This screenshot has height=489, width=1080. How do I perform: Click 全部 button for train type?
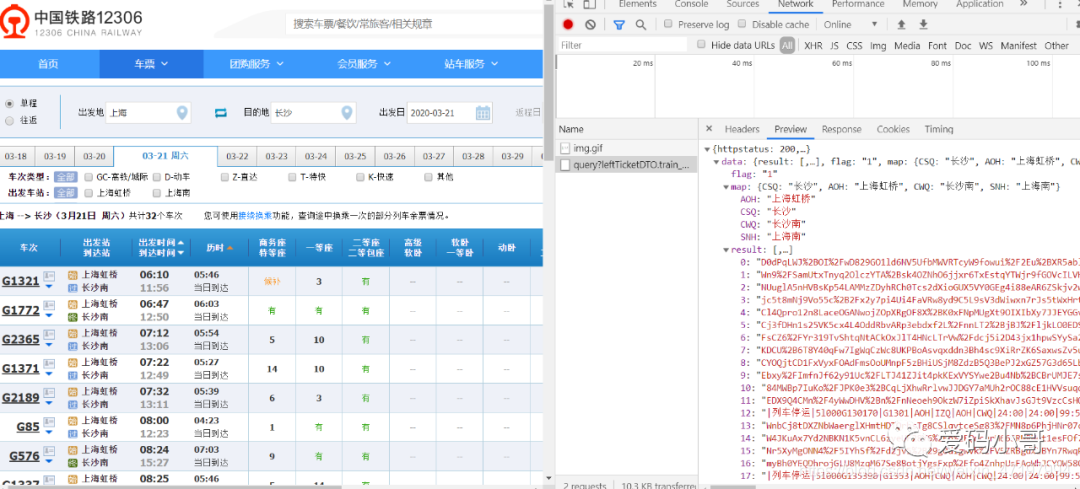coord(65,177)
